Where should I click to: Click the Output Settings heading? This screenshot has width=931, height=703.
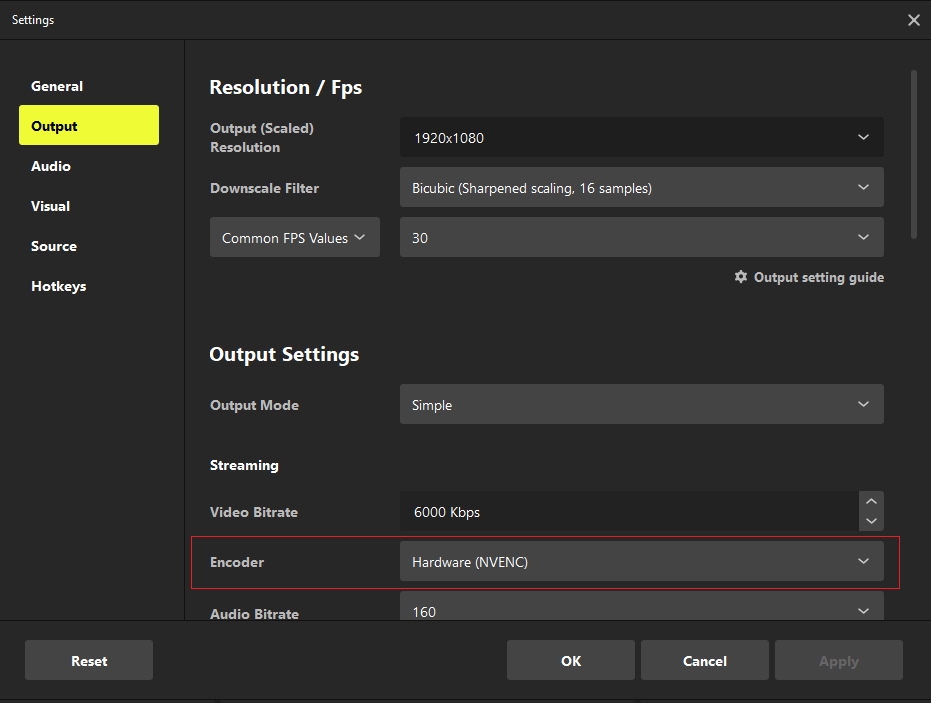(x=284, y=354)
